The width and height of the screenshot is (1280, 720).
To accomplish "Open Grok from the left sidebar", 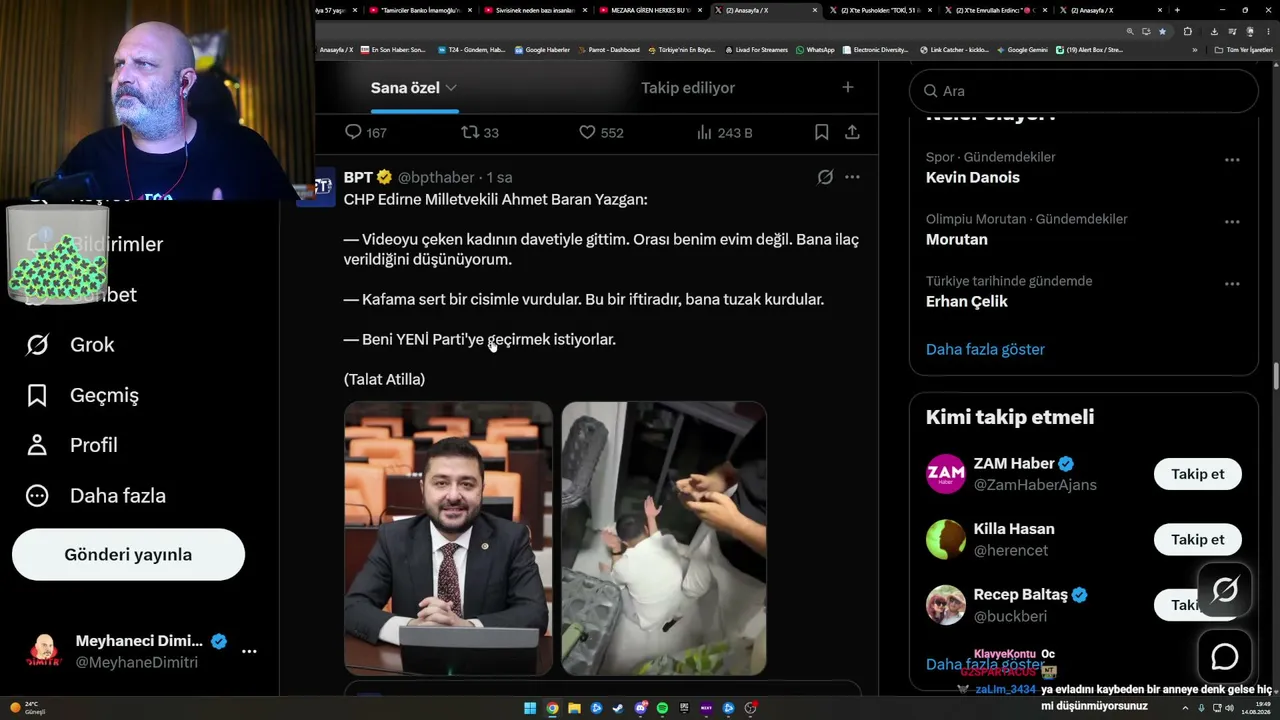I will pyautogui.click(x=70, y=345).
